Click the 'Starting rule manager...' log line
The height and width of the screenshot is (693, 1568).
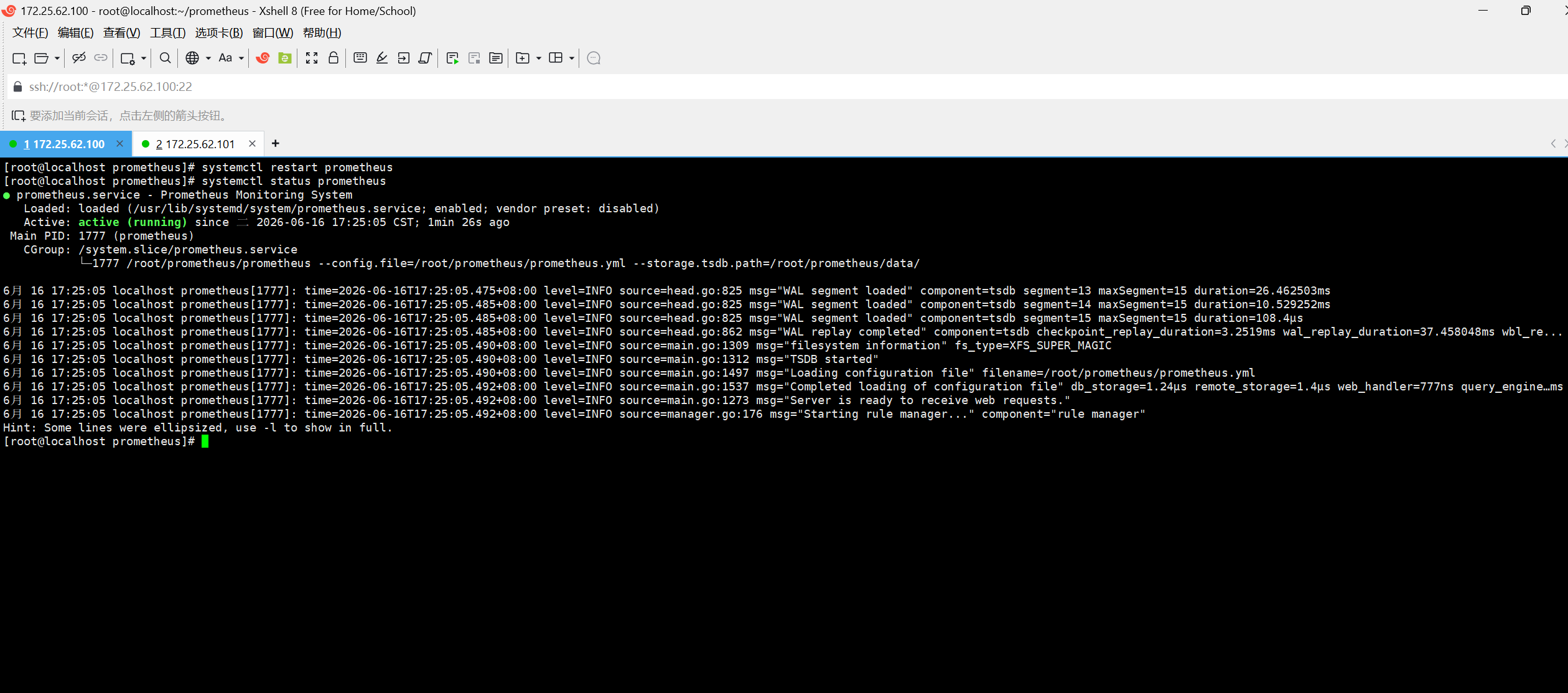point(574,414)
